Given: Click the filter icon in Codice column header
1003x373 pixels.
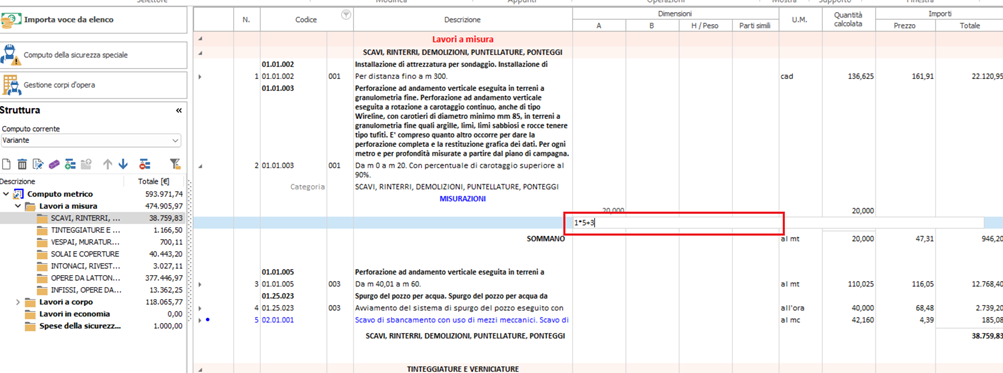Looking at the screenshot, I should (x=346, y=15).
